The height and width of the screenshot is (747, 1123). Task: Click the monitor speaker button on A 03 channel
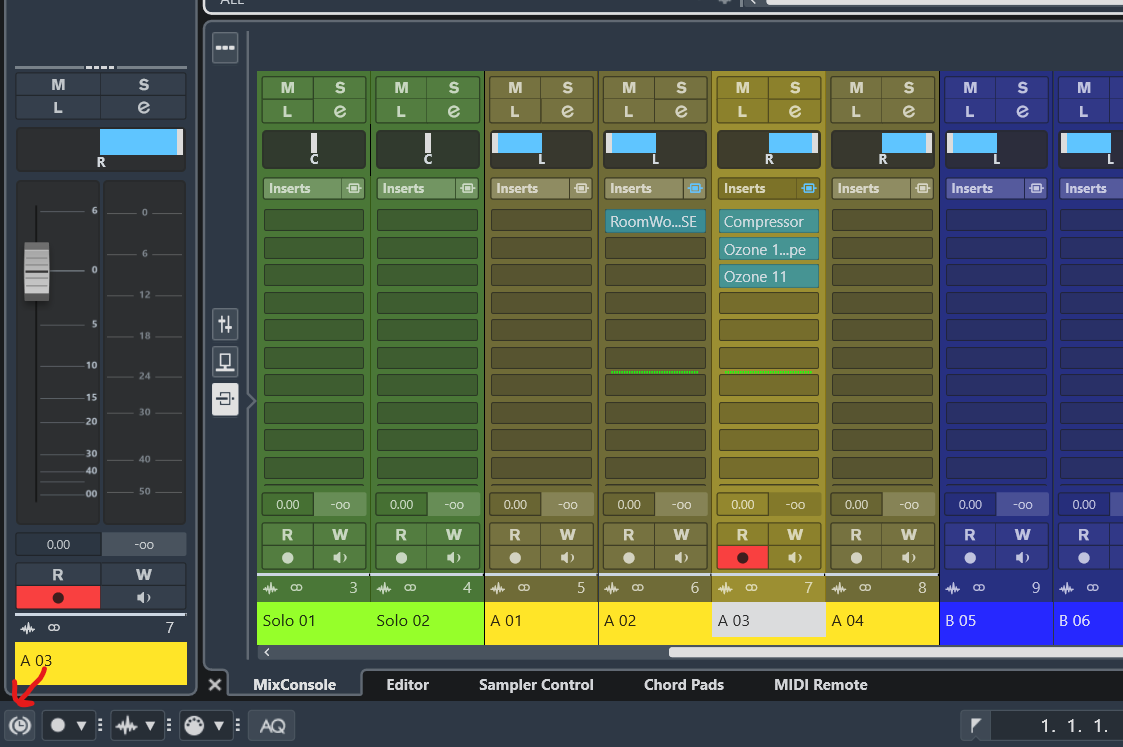tap(795, 558)
